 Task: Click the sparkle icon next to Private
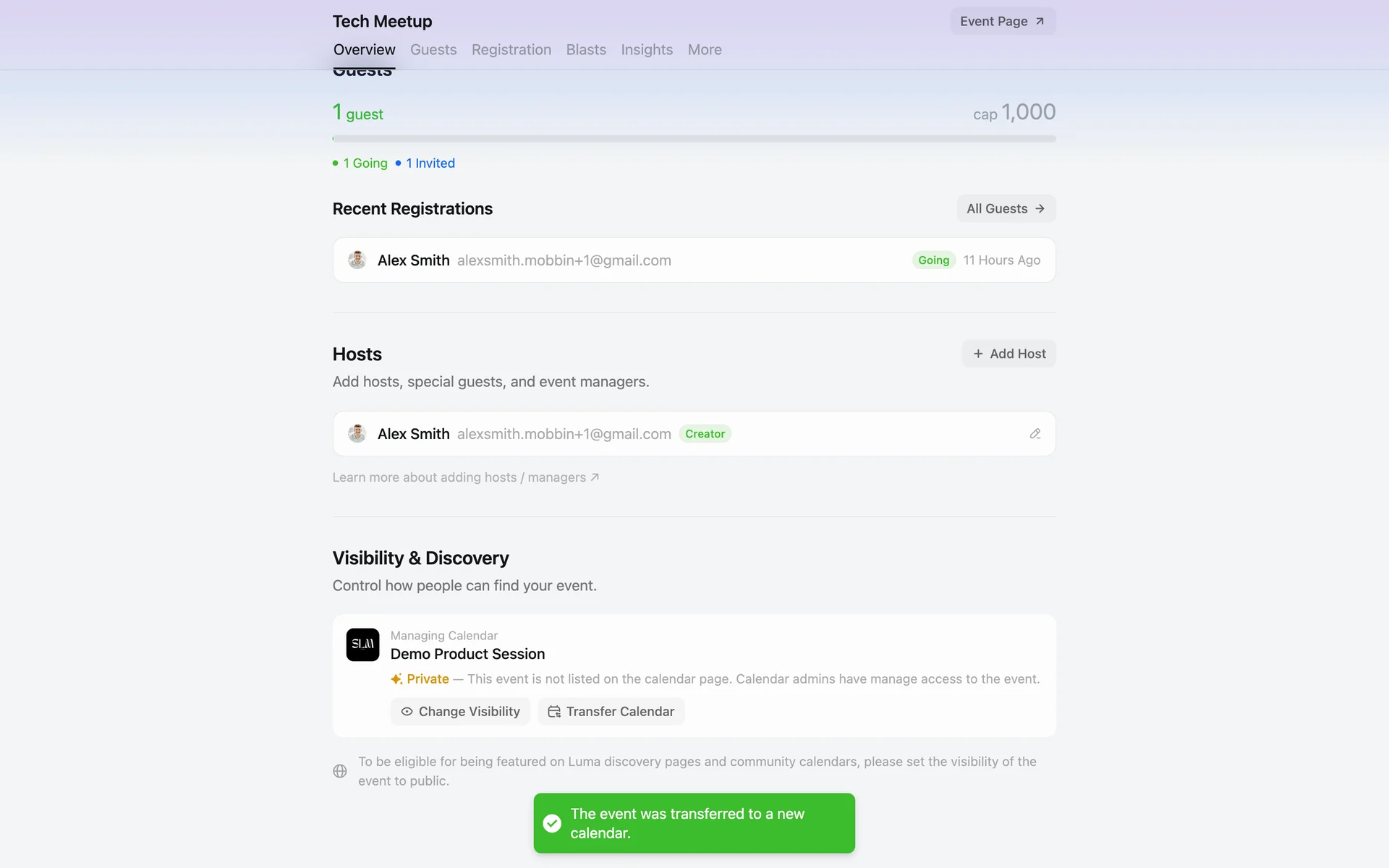[x=396, y=679]
